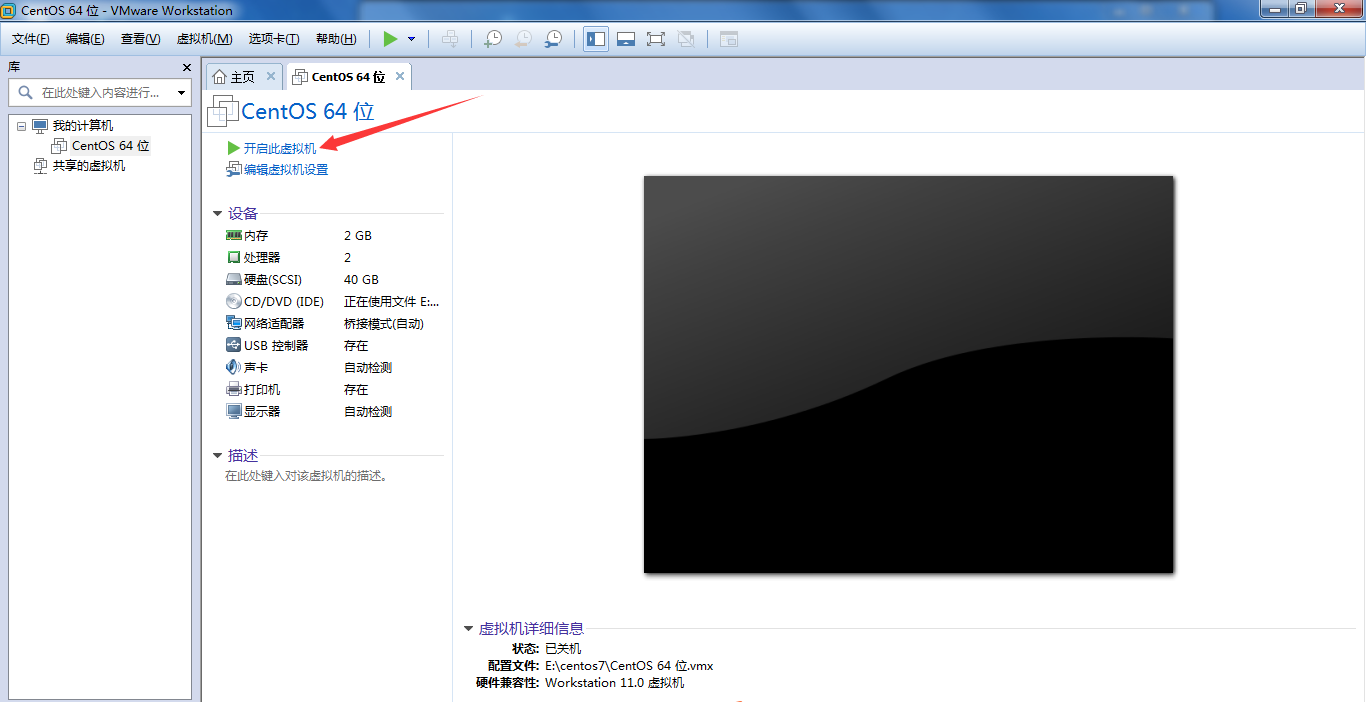
Task: Click the 打印机 printer icon
Action: pyautogui.click(x=234, y=390)
